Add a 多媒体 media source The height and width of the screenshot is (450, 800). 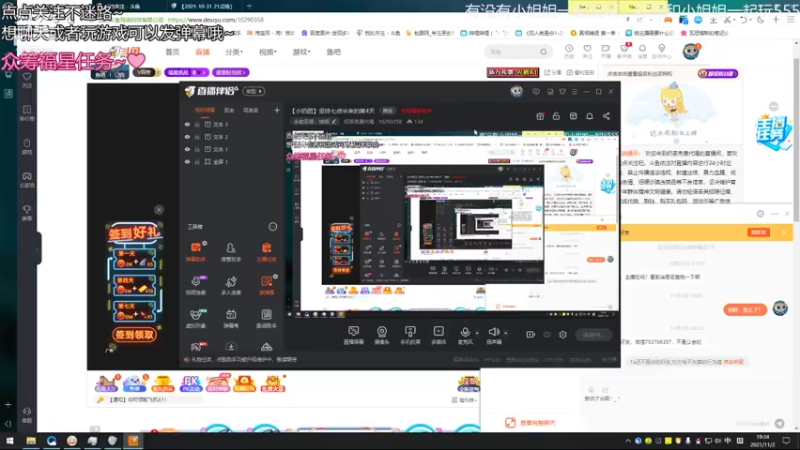click(438, 335)
